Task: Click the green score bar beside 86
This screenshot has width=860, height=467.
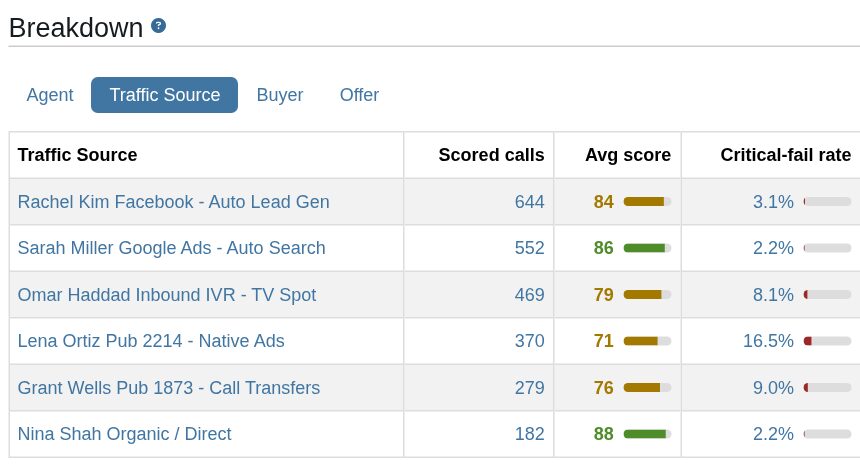Action: pos(647,248)
